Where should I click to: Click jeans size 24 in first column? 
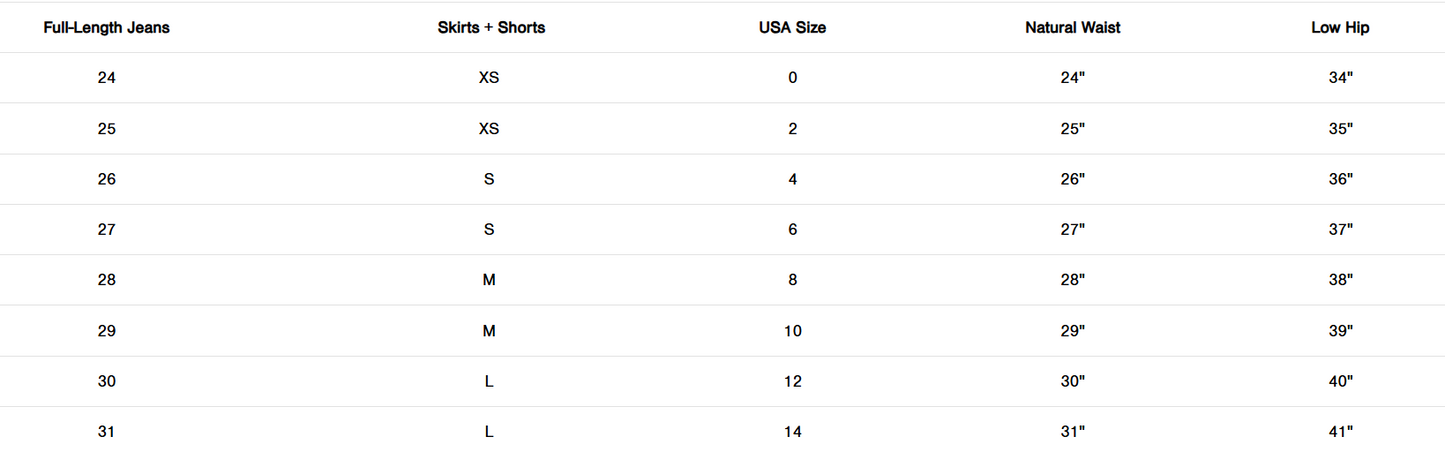pos(107,78)
